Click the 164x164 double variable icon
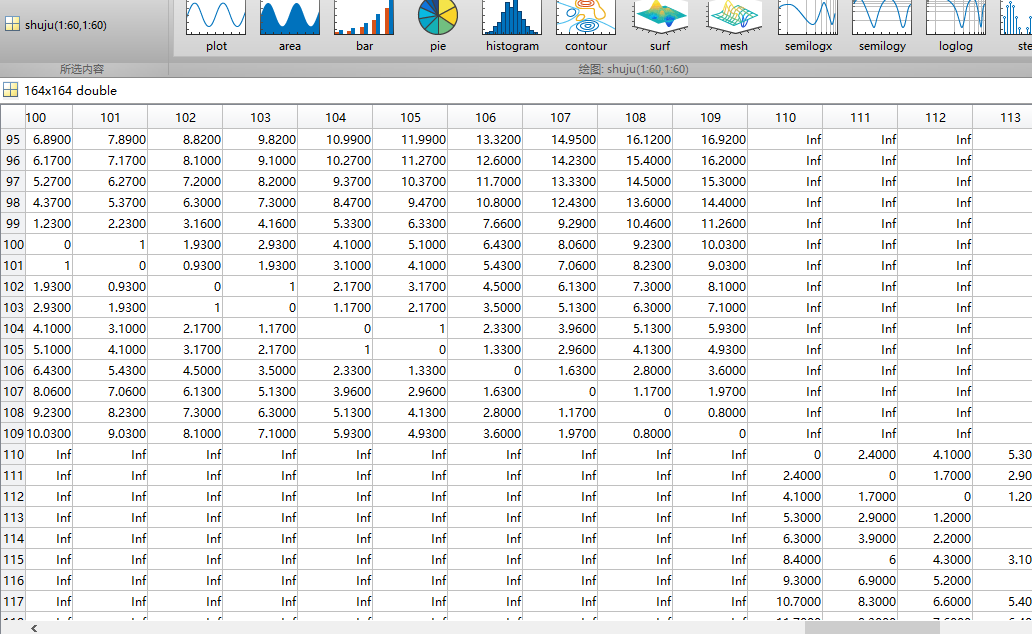Viewport: 1032px width, 634px height. (x=11, y=90)
